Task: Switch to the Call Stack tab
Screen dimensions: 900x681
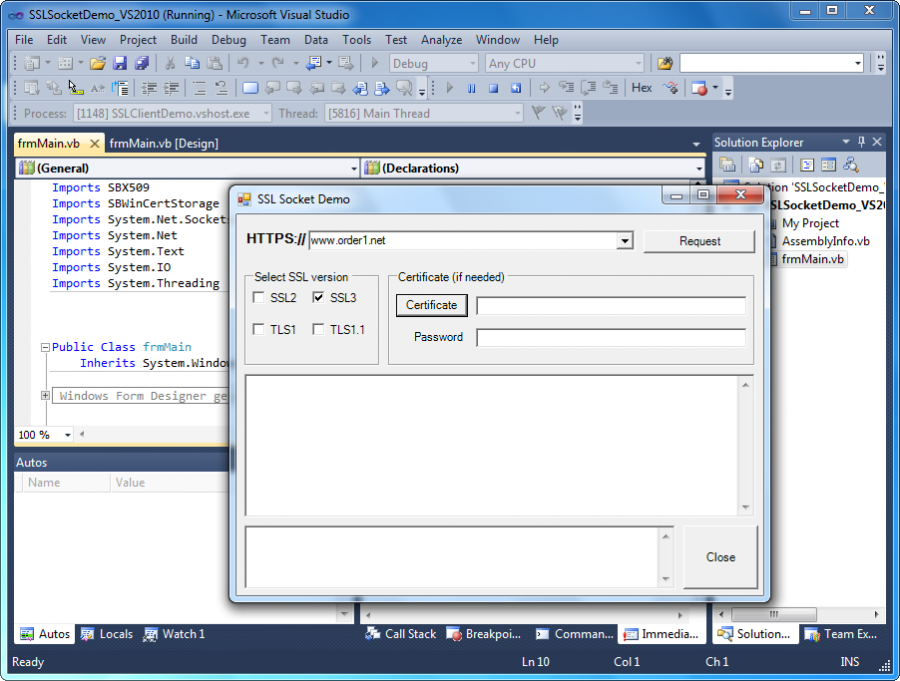Action: pos(401,634)
